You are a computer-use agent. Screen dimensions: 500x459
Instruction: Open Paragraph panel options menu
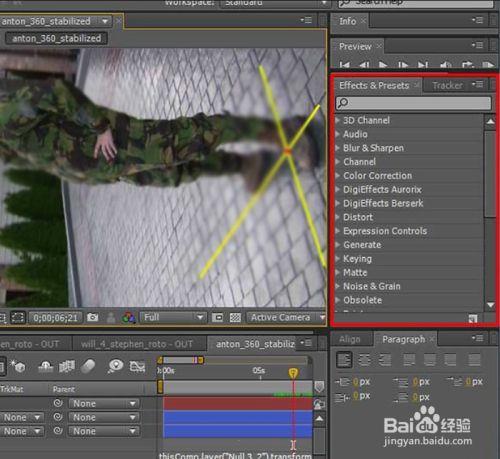[x=477, y=339]
